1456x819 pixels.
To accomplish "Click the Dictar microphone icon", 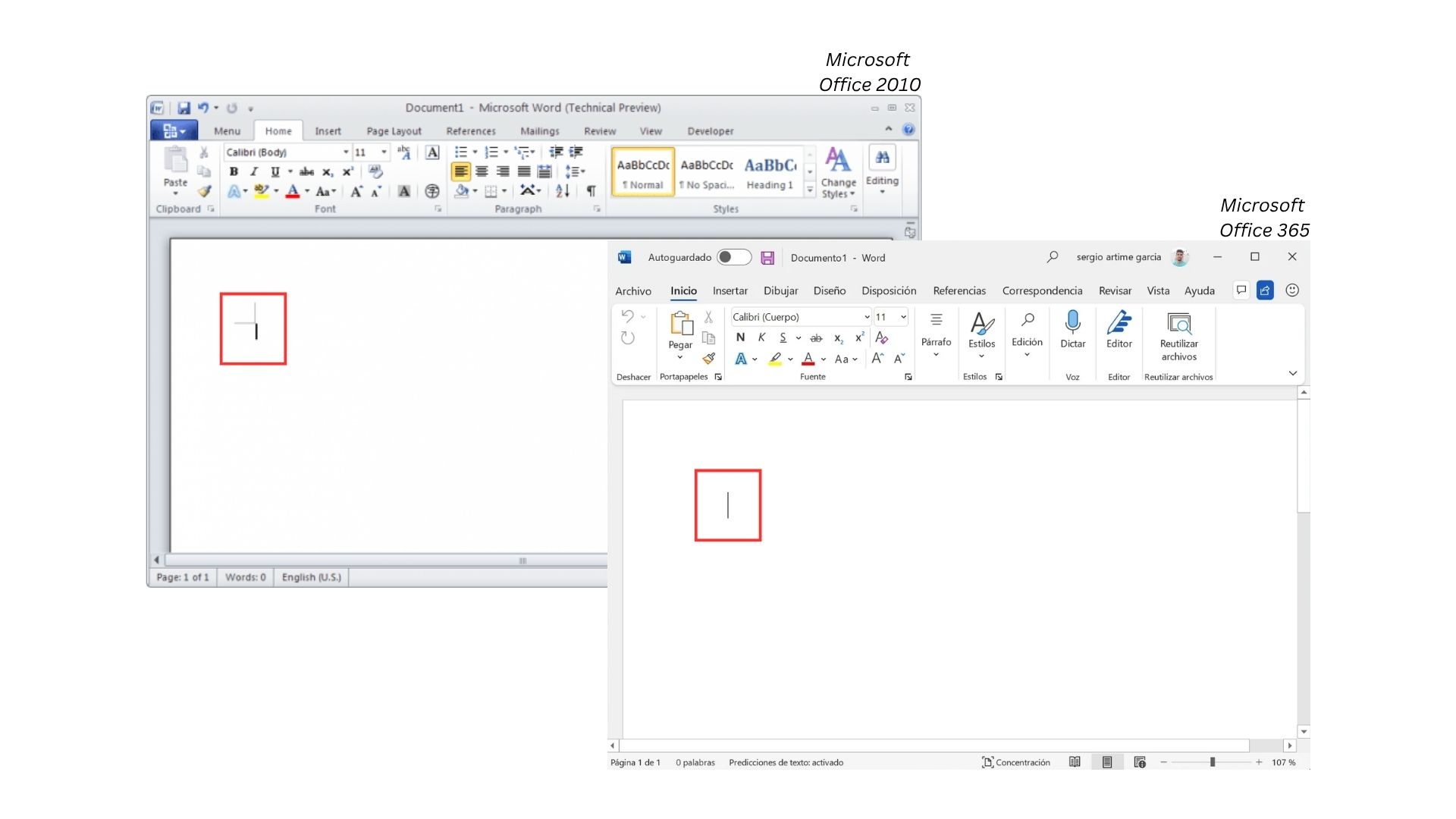I will 1072,323.
